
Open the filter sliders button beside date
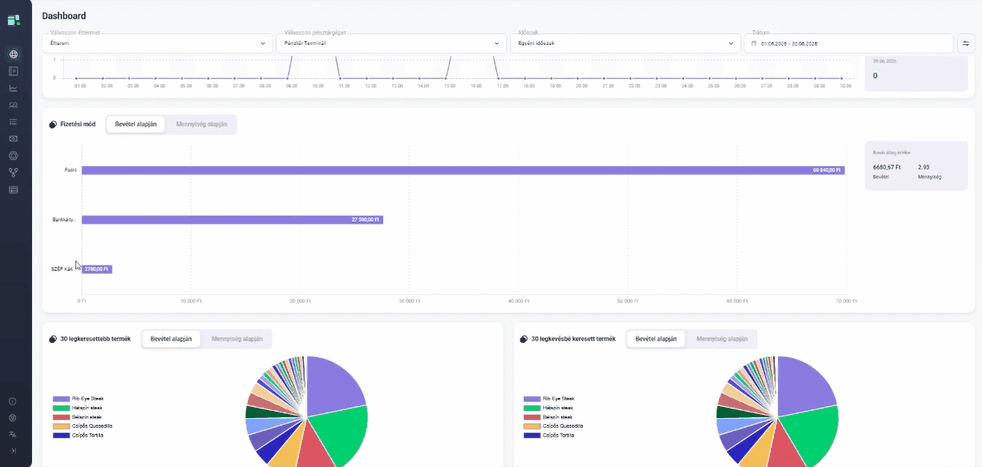pos(966,43)
